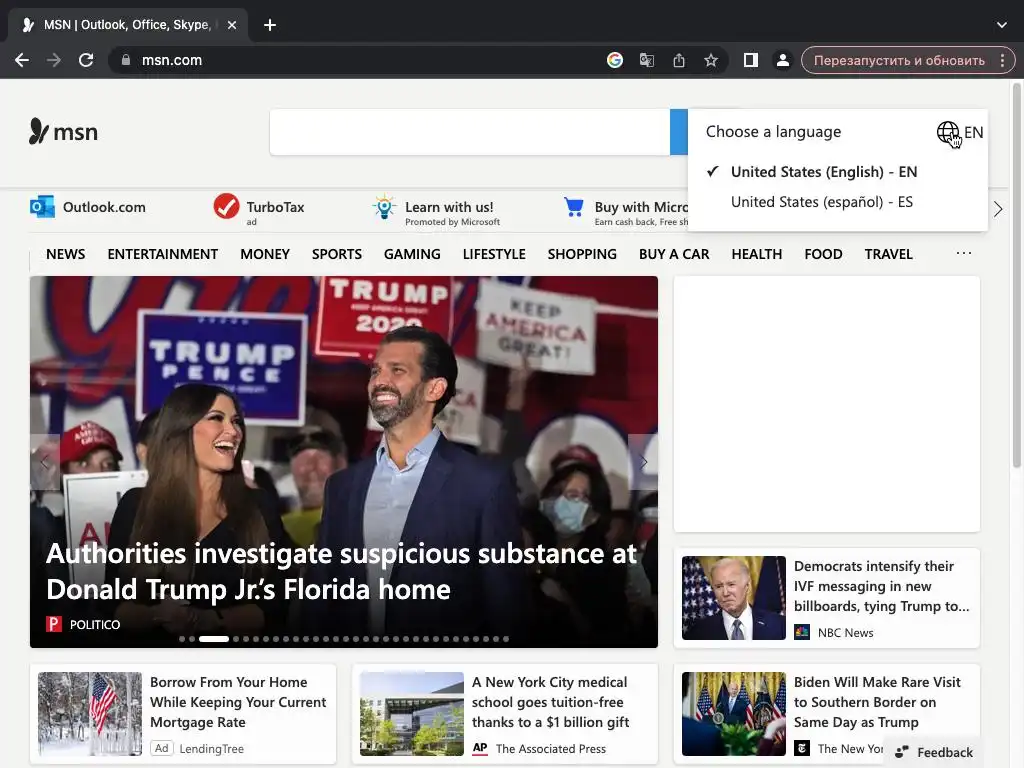Bookmark the page with the star icon
1024x768 pixels.
pos(711,60)
